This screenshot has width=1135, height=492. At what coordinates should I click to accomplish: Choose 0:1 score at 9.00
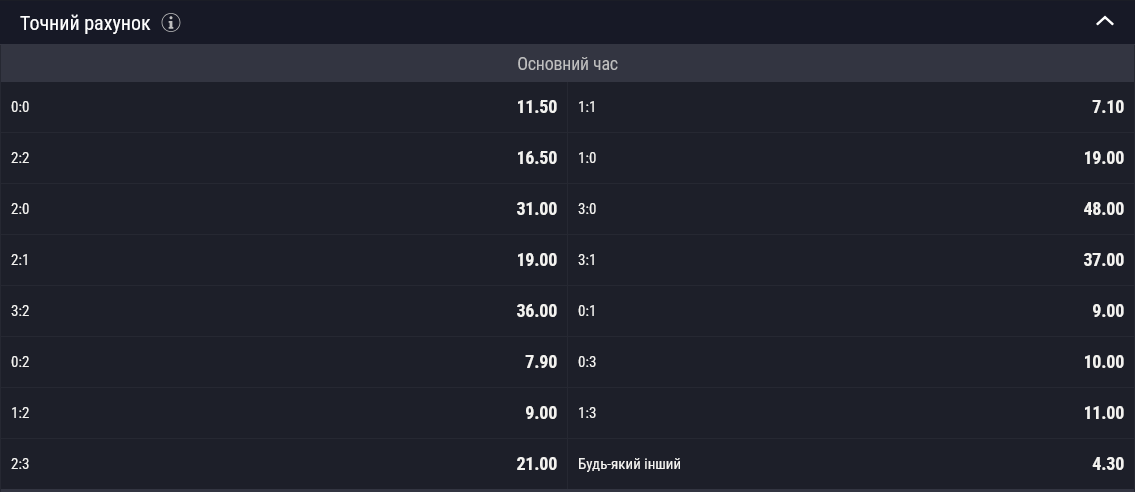[851, 311]
